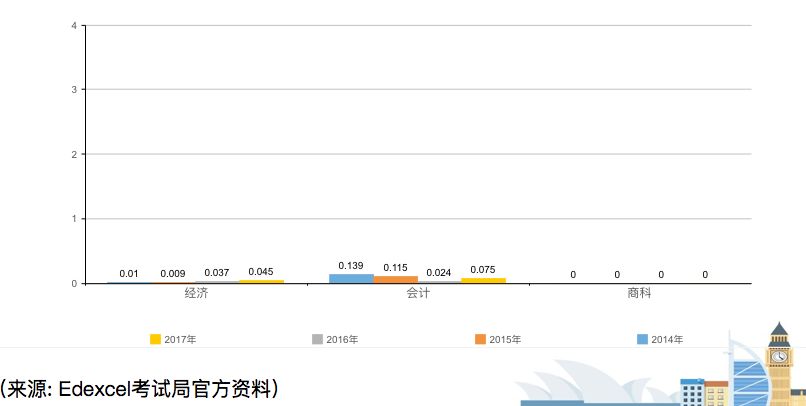Click the 0.024 data label above 会计
This screenshot has height=406, width=806.
pyautogui.click(x=439, y=272)
